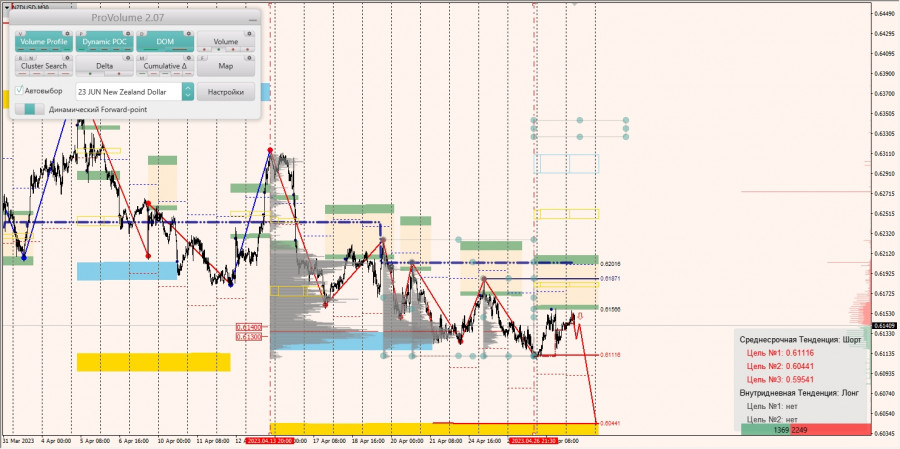Click the small red down-arrow signal on chart
The height and width of the screenshot is (449, 900).
(x=580, y=316)
